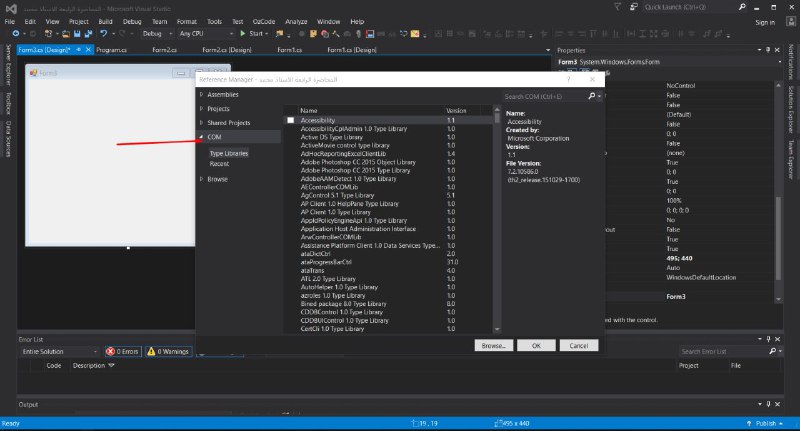Screen dimensions: 800x431
Task: Click the account avatar icon near Sign in
Action: coord(791,21)
